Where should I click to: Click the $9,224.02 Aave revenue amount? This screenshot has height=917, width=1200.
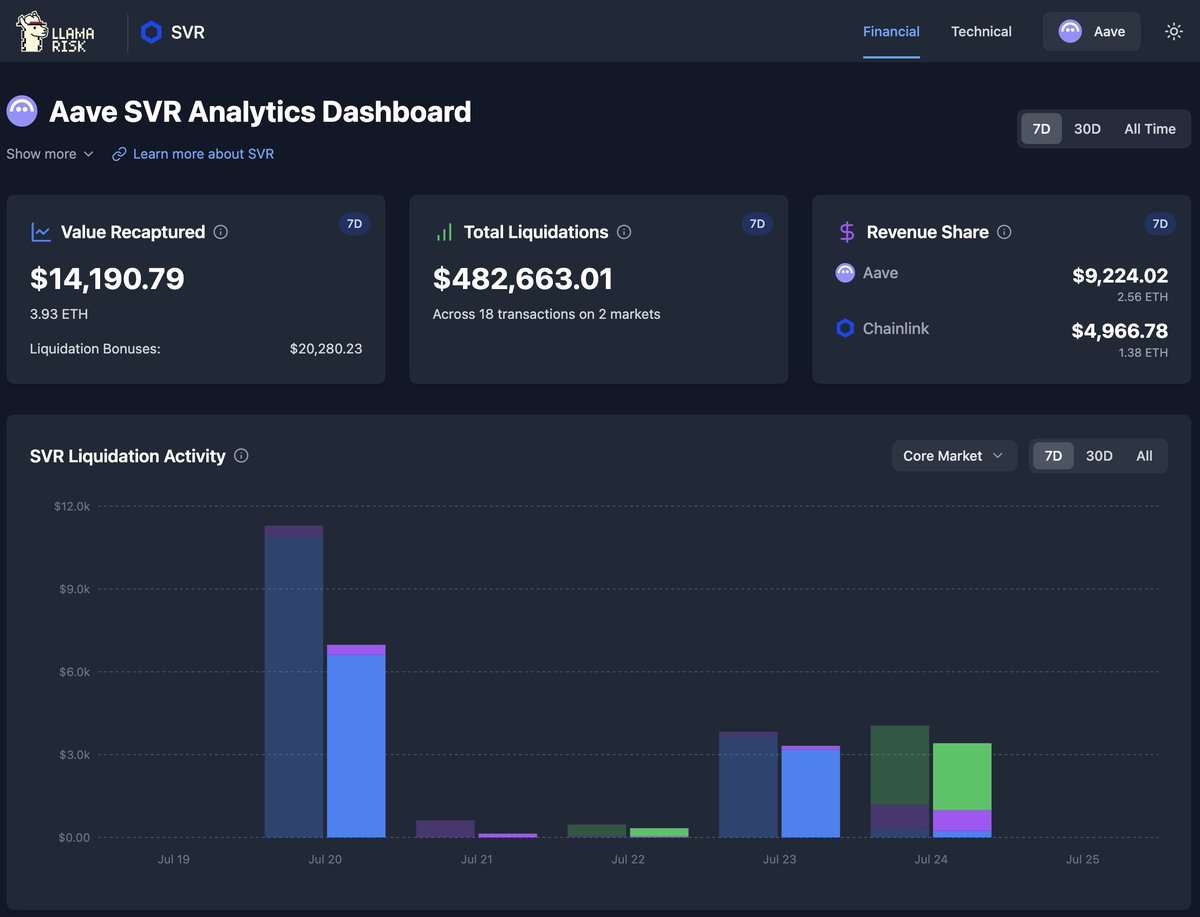click(x=1120, y=275)
